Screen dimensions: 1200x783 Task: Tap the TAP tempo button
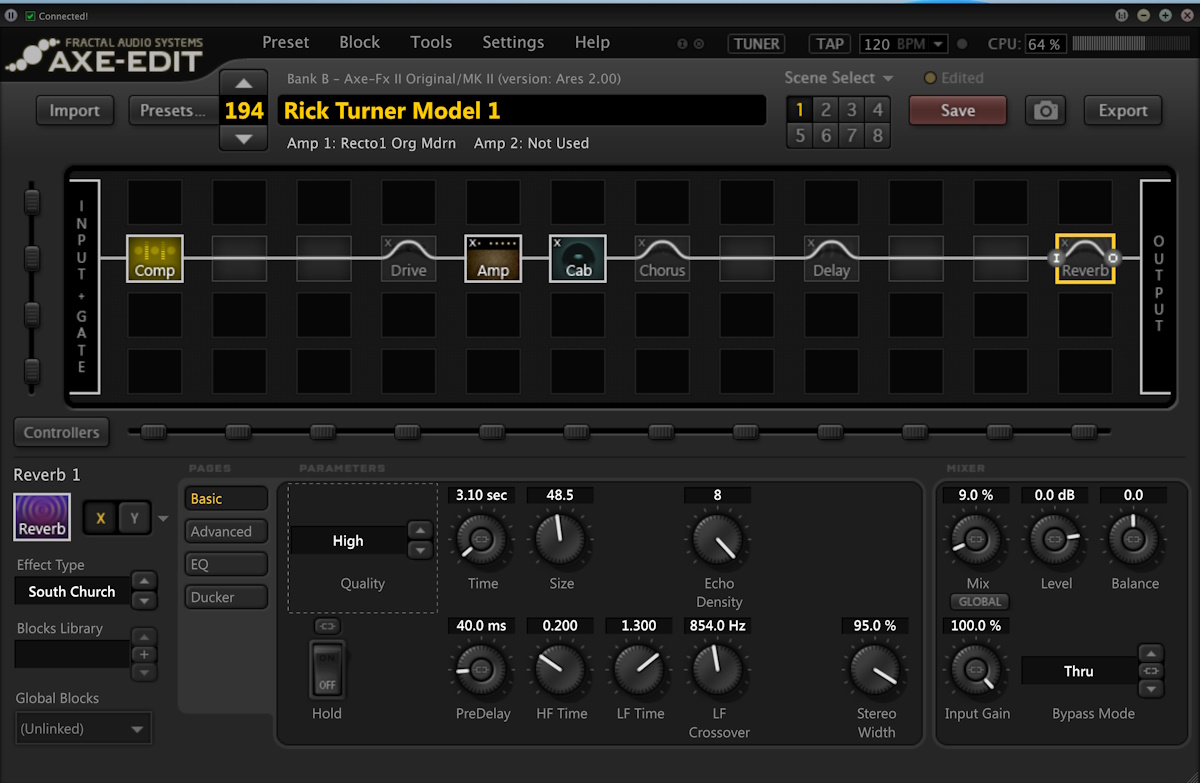click(830, 44)
